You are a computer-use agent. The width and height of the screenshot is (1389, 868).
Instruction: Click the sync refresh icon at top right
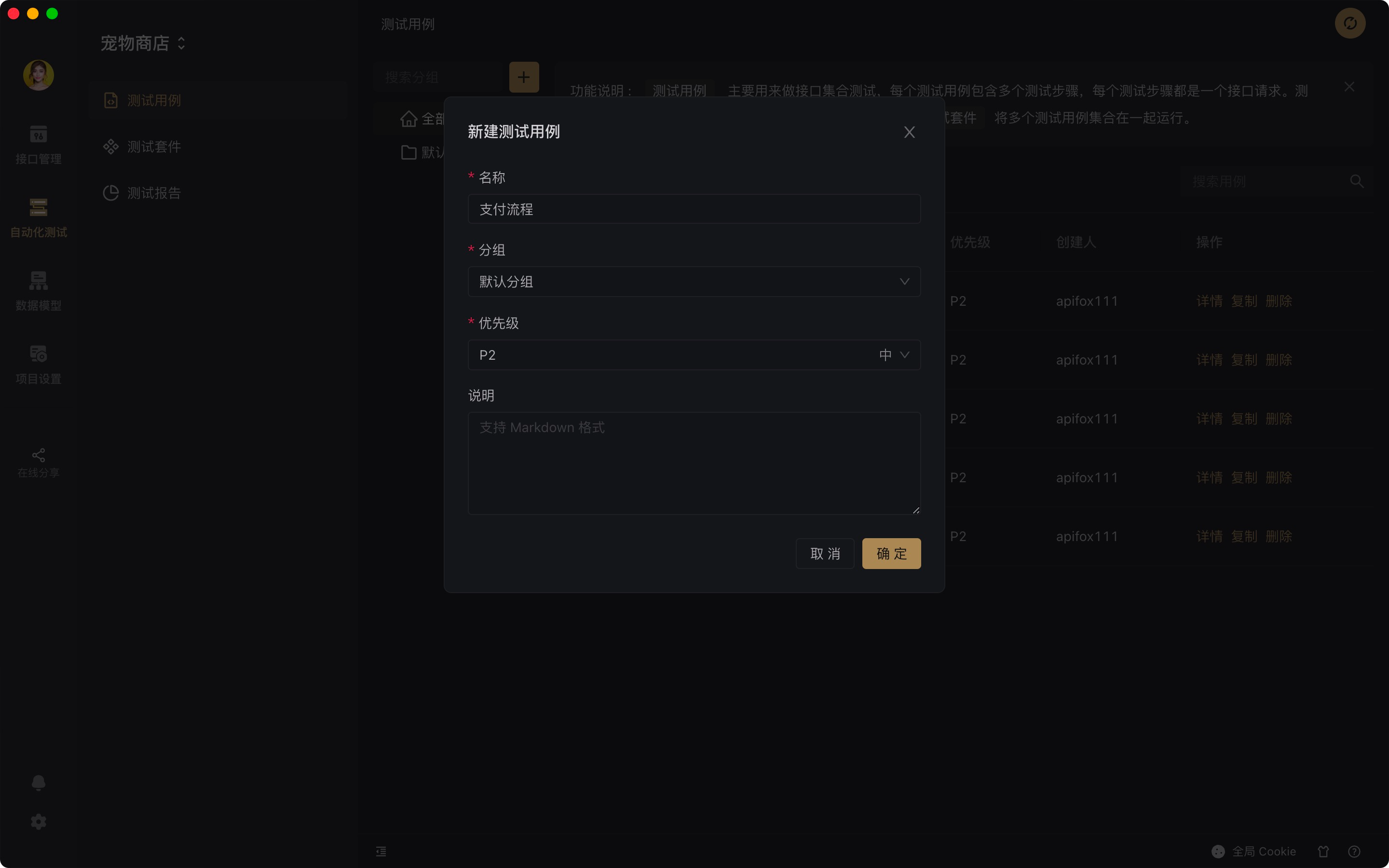(x=1350, y=23)
